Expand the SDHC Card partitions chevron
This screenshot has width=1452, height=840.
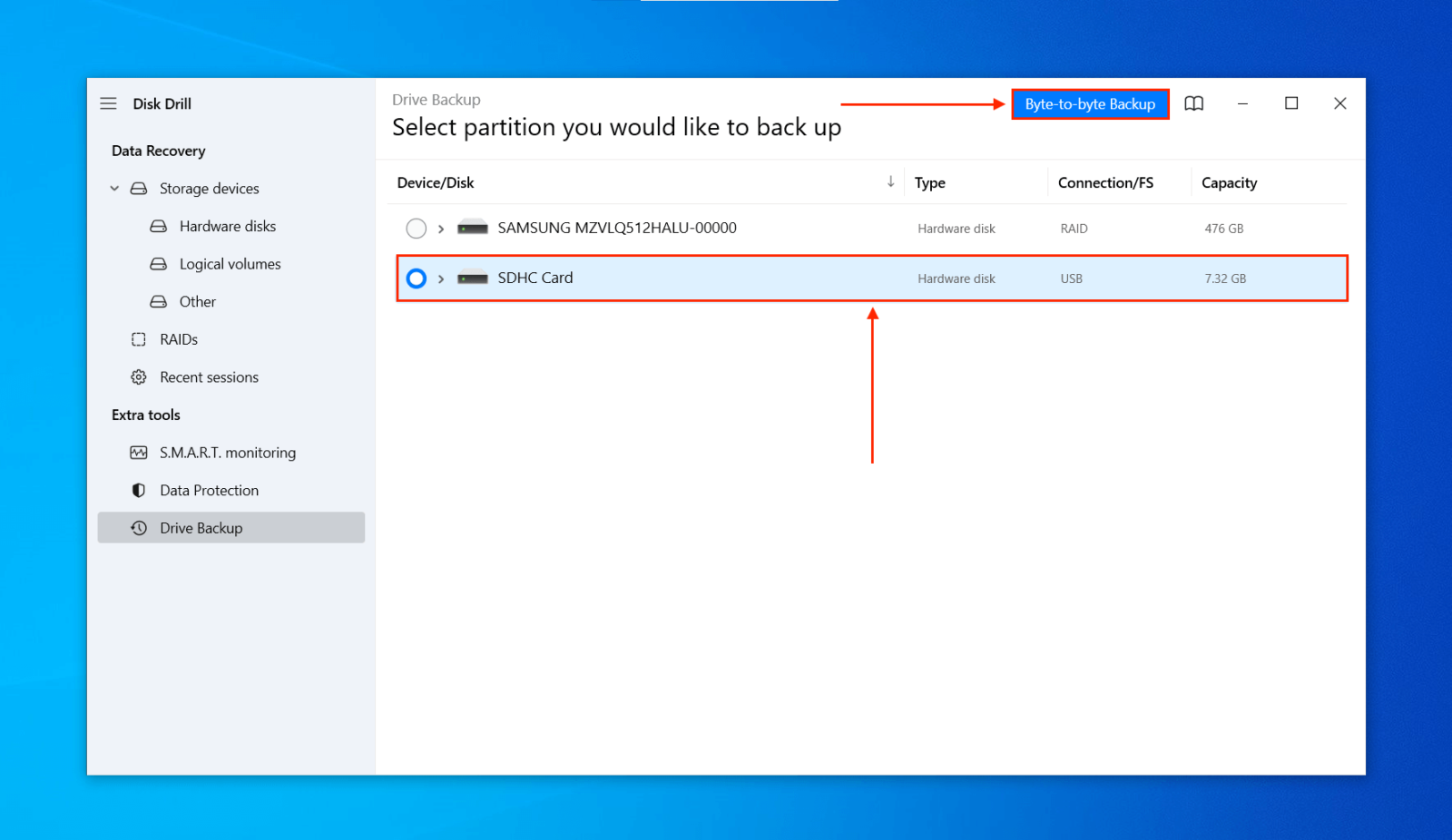pyautogui.click(x=440, y=278)
